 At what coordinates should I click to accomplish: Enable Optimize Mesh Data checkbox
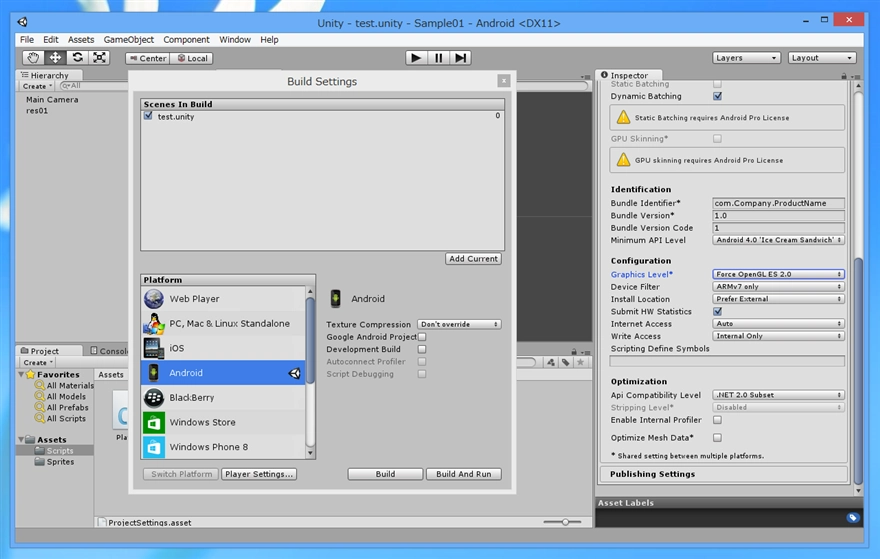coord(717,438)
